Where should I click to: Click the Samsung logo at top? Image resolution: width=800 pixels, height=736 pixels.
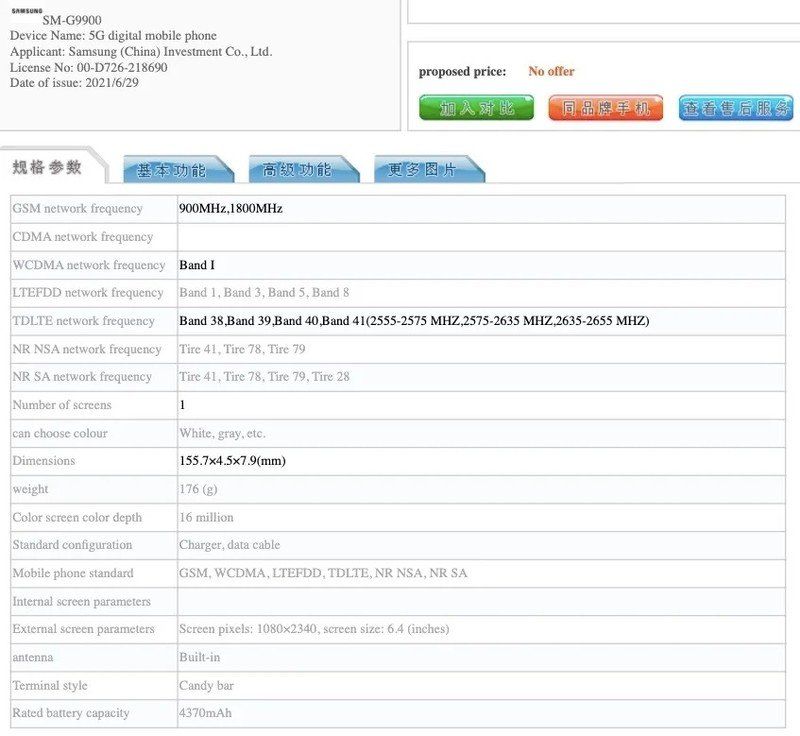27,11
